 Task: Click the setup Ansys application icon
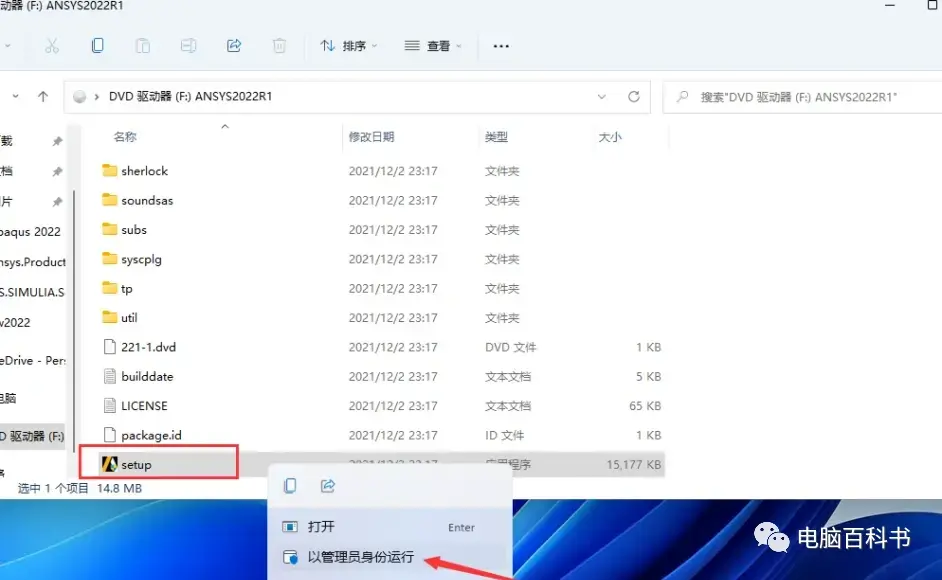pyautogui.click(x=109, y=464)
